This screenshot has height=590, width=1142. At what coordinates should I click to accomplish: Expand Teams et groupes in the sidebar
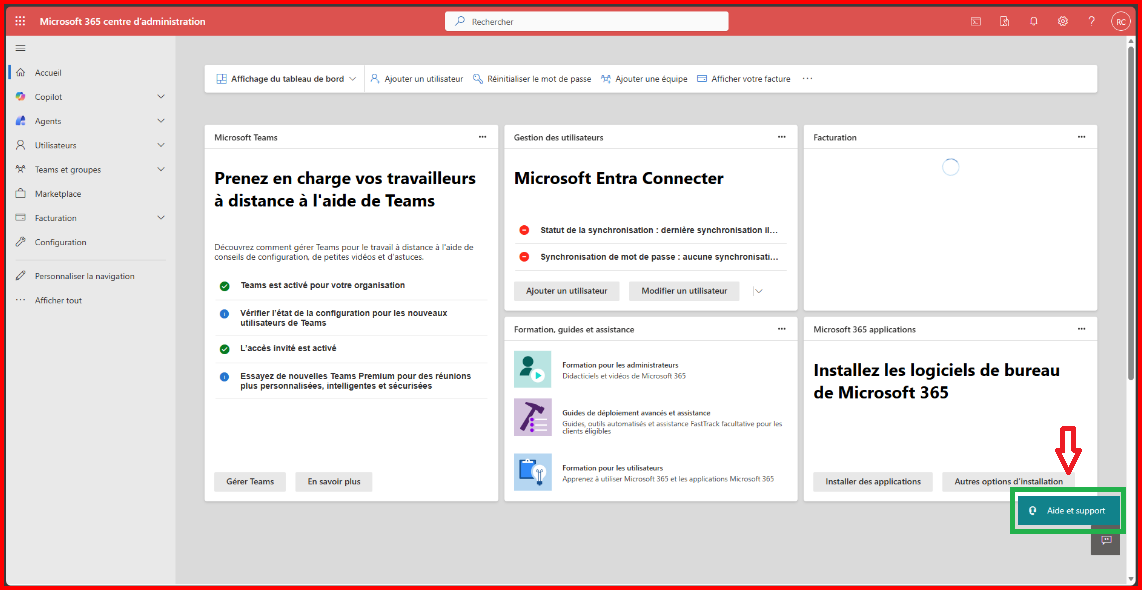pyautogui.click(x=161, y=170)
